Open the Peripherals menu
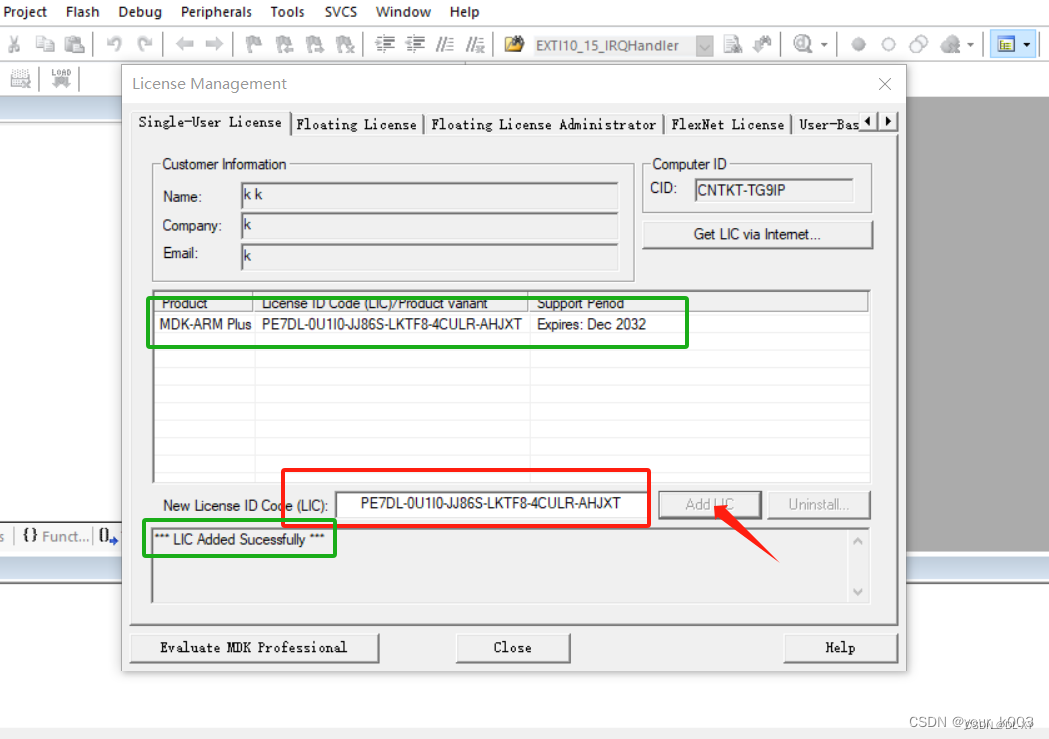The width and height of the screenshot is (1049, 739). (216, 12)
